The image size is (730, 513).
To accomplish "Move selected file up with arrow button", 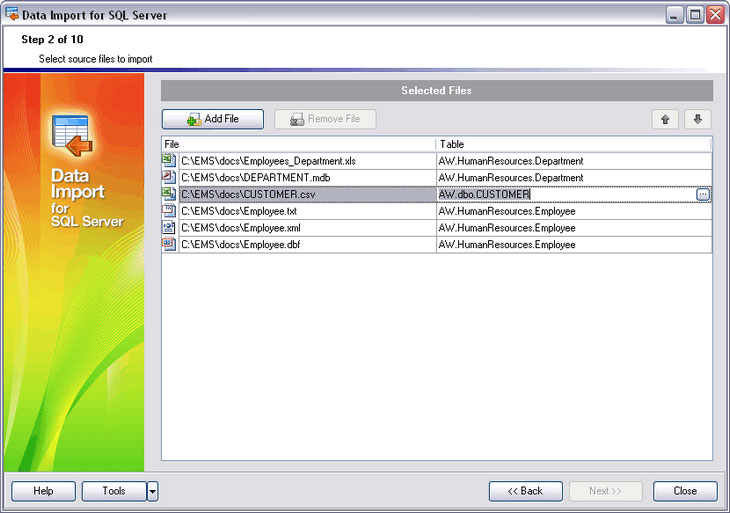I will (665, 120).
